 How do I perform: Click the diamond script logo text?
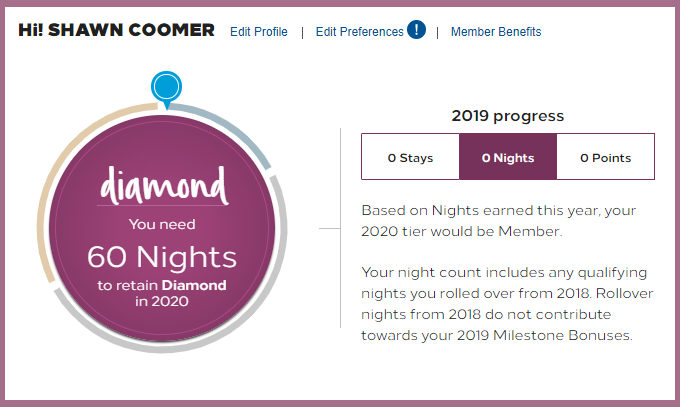click(162, 188)
